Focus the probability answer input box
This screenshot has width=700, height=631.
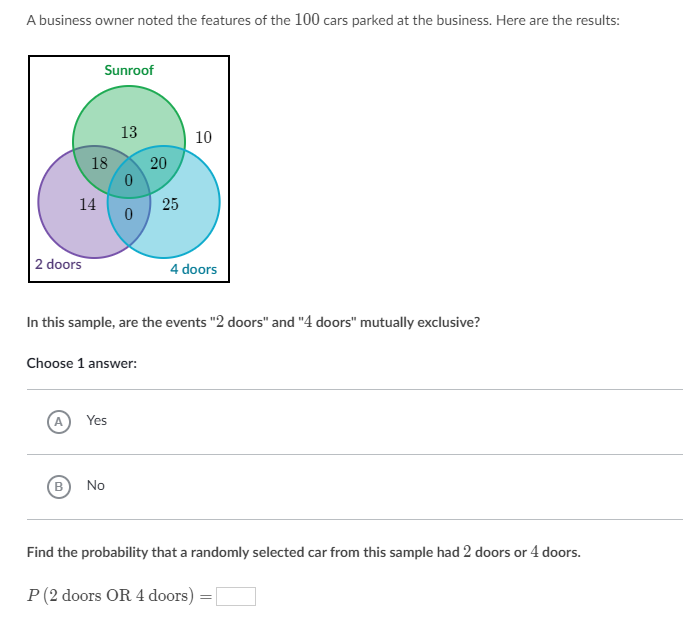coord(236,597)
